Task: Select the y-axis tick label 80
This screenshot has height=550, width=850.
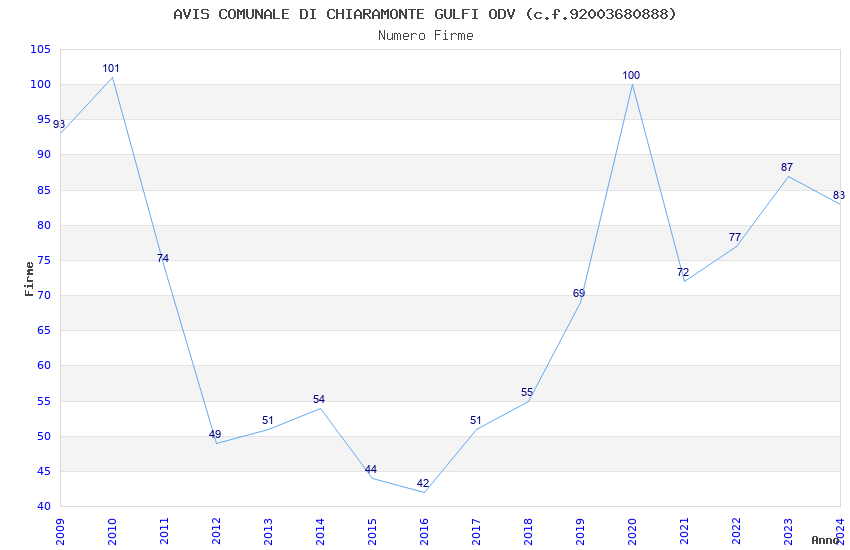Action: [x=44, y=225]
